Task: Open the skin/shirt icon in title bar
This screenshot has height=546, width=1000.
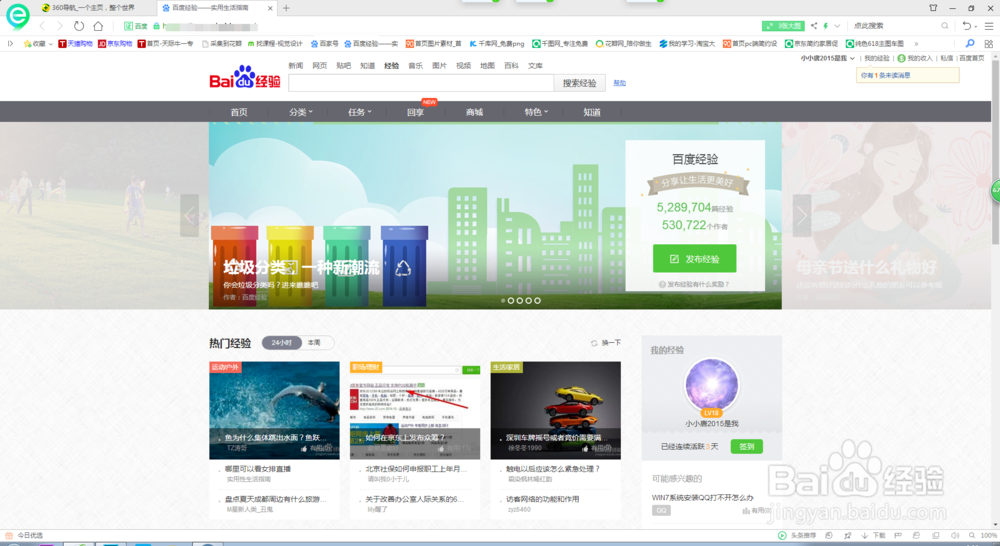Action: click(x=933, y=8)
